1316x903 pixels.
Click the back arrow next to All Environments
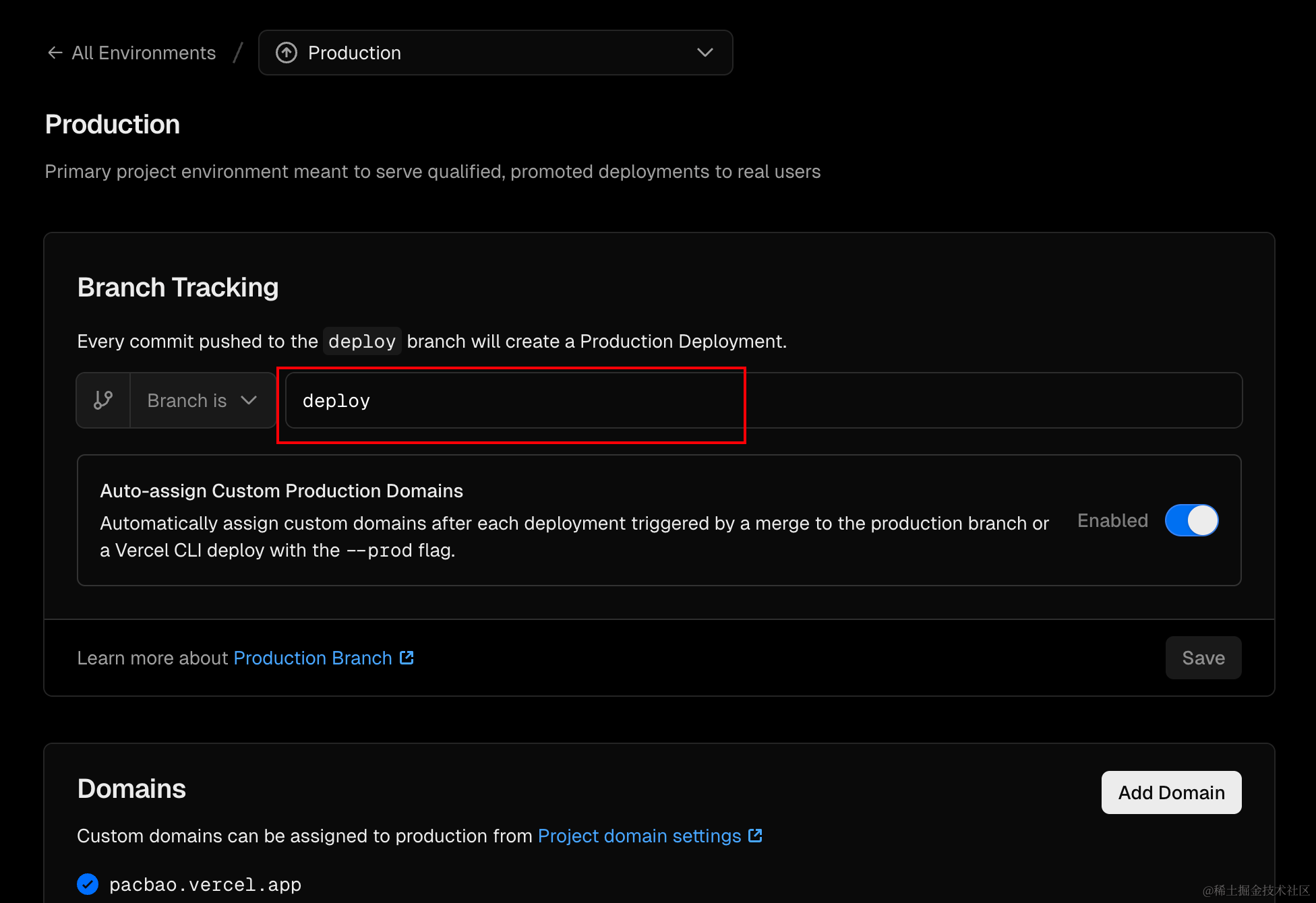[x=55, y=53]
